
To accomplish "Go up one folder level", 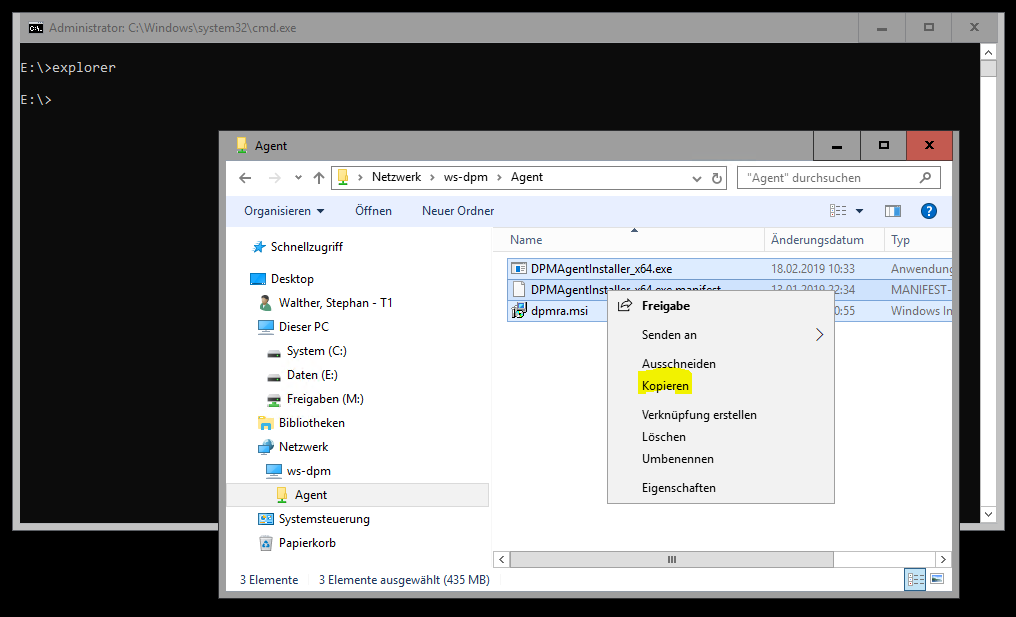I will coord(318,178).
